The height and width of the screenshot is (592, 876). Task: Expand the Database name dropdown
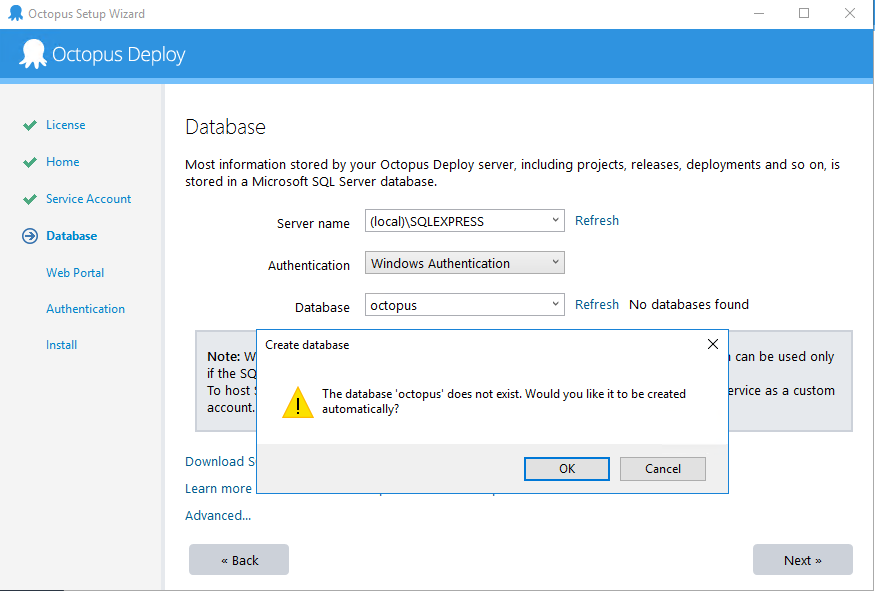(x=556, y=305)
